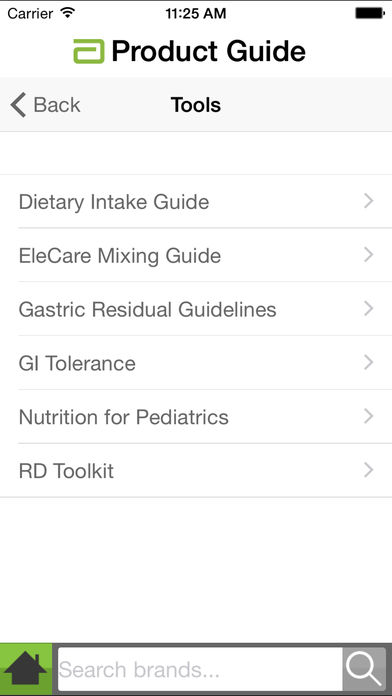Tap the magnifying glass search icon
Image resolution: width=392 pixels, height=696 pixels.
click(364, 669)
